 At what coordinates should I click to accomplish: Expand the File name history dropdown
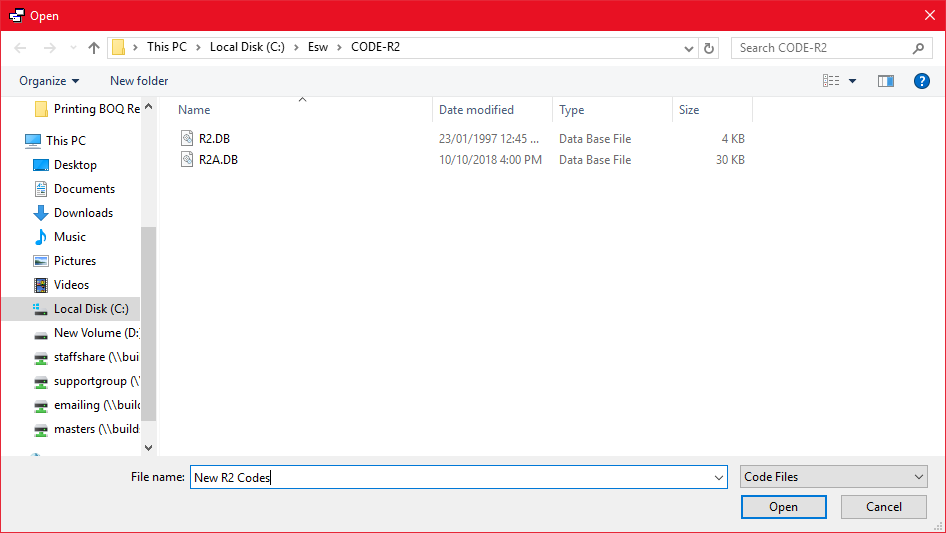tap(718, 478)
